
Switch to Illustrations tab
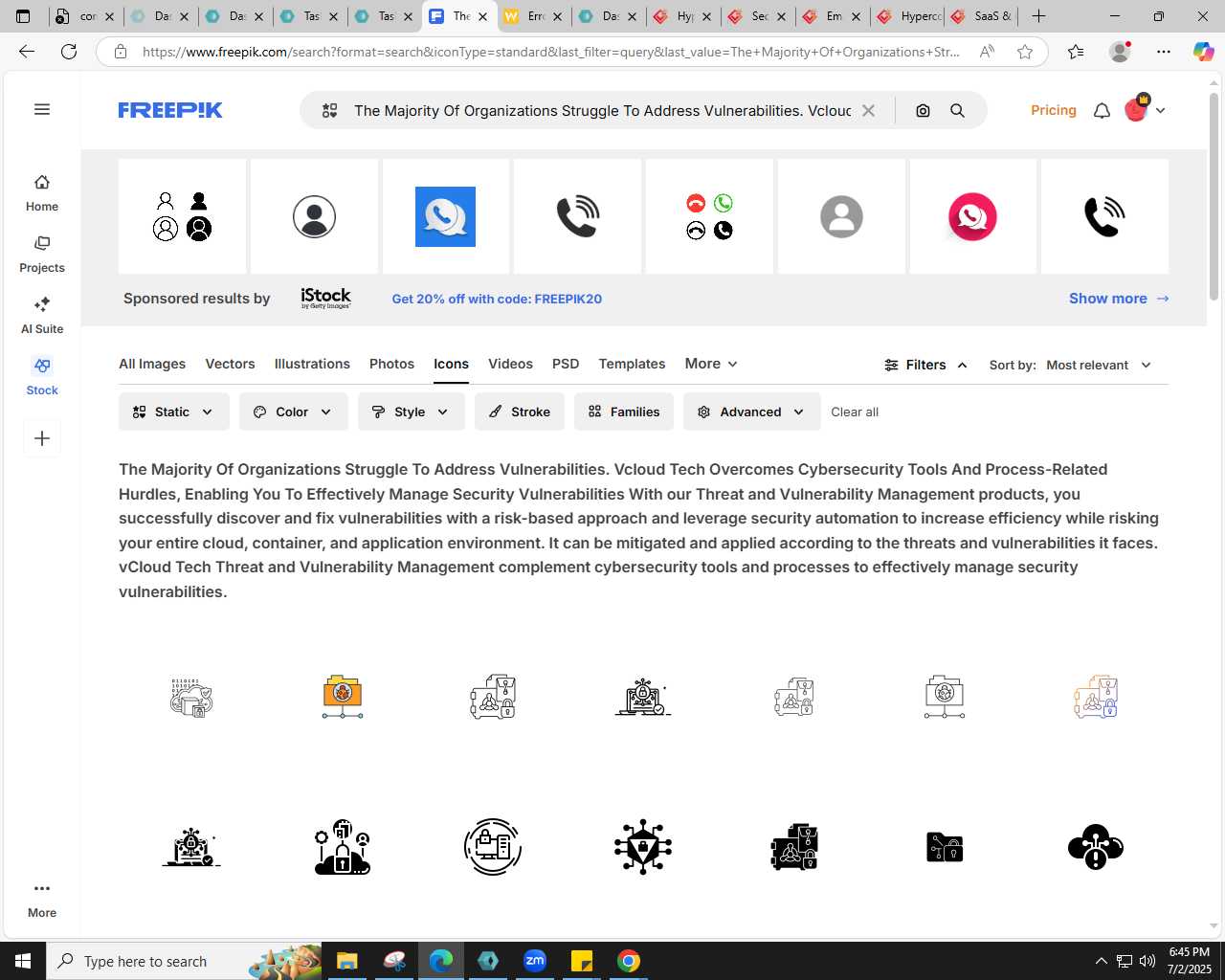tap(312, 364)
